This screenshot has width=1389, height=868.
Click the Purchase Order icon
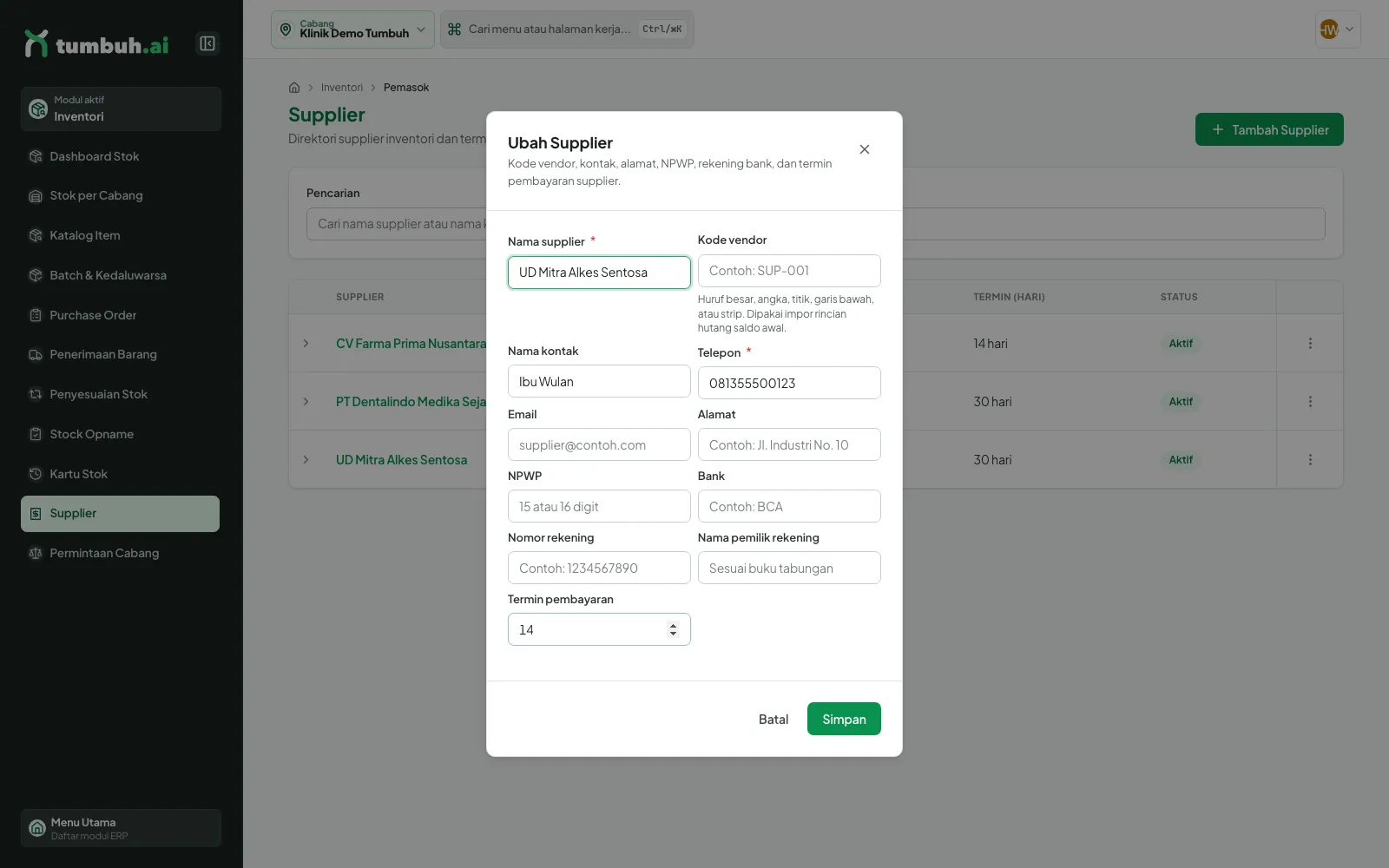coord(36,315)
